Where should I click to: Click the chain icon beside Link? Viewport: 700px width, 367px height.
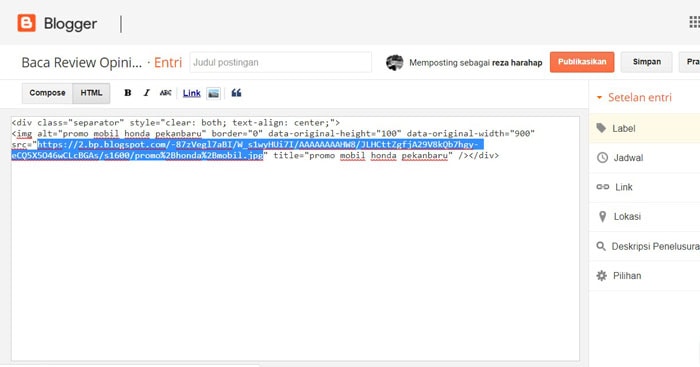[603, 187]
